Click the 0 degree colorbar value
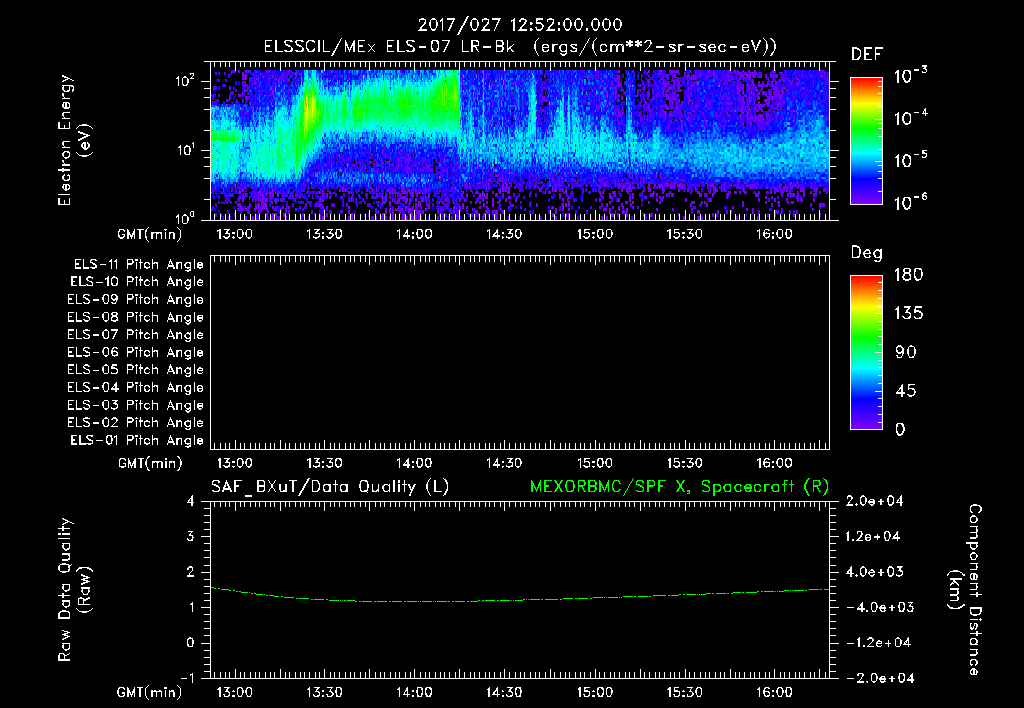 (x=900, y=429)
